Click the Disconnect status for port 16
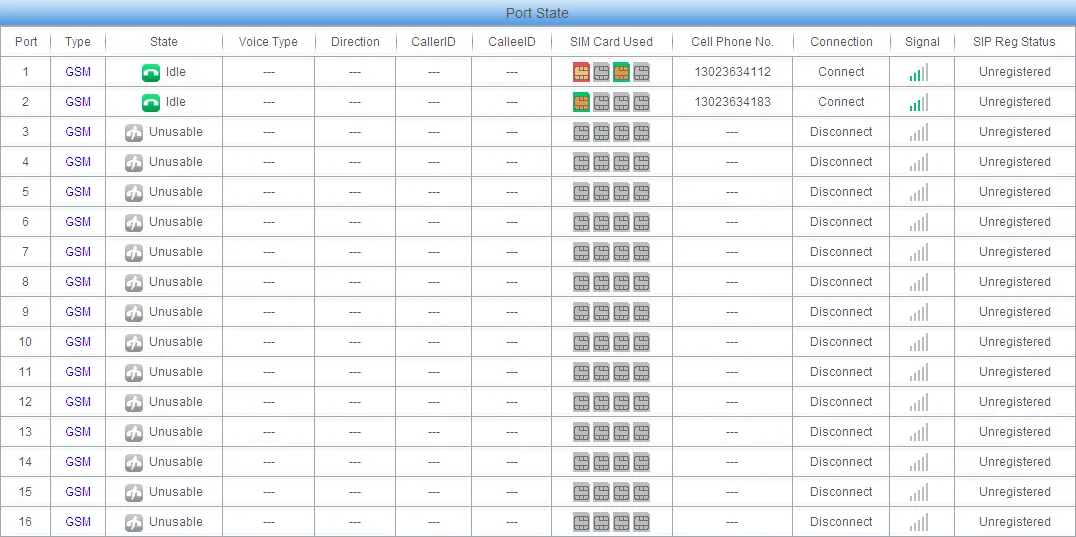Screen dimensions: 1076x537 coord(841,522)
